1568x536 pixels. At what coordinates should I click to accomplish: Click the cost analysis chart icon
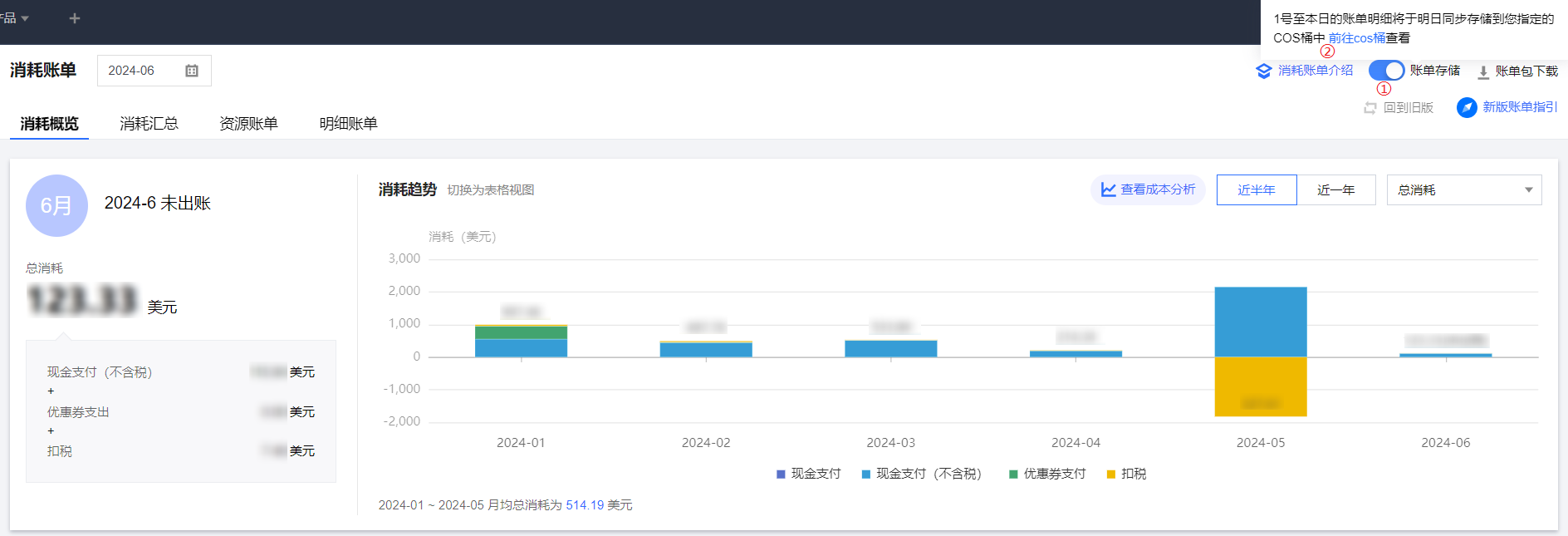(x=1108, y=189)
